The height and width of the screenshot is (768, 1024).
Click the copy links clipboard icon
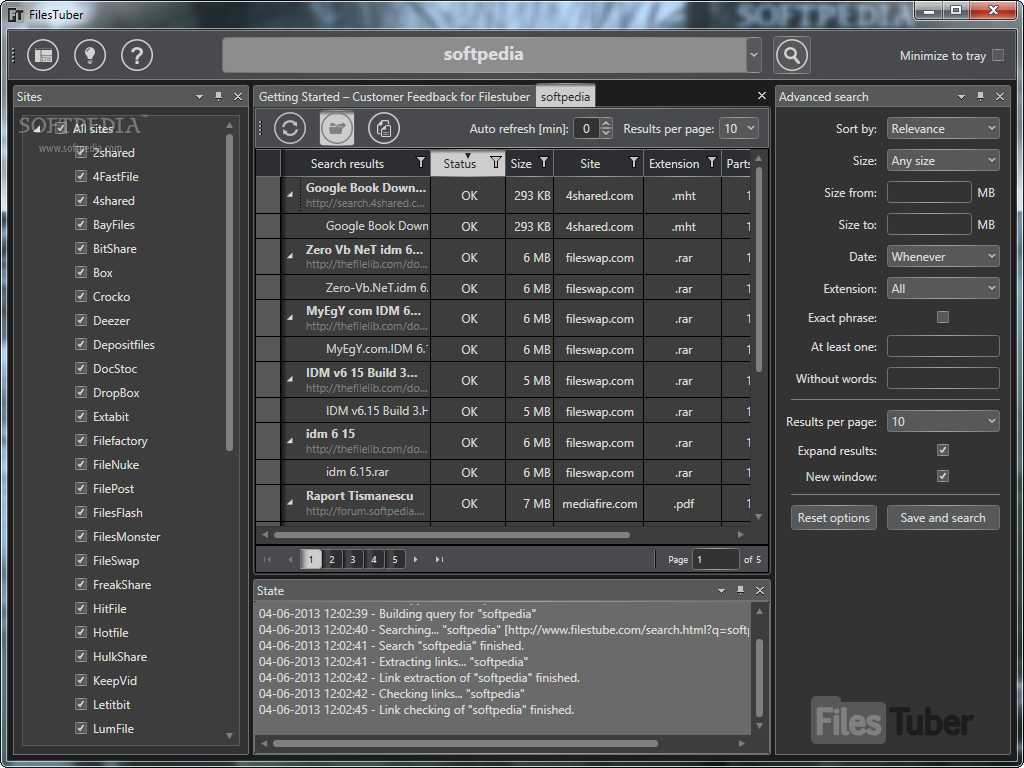[384, 128]
